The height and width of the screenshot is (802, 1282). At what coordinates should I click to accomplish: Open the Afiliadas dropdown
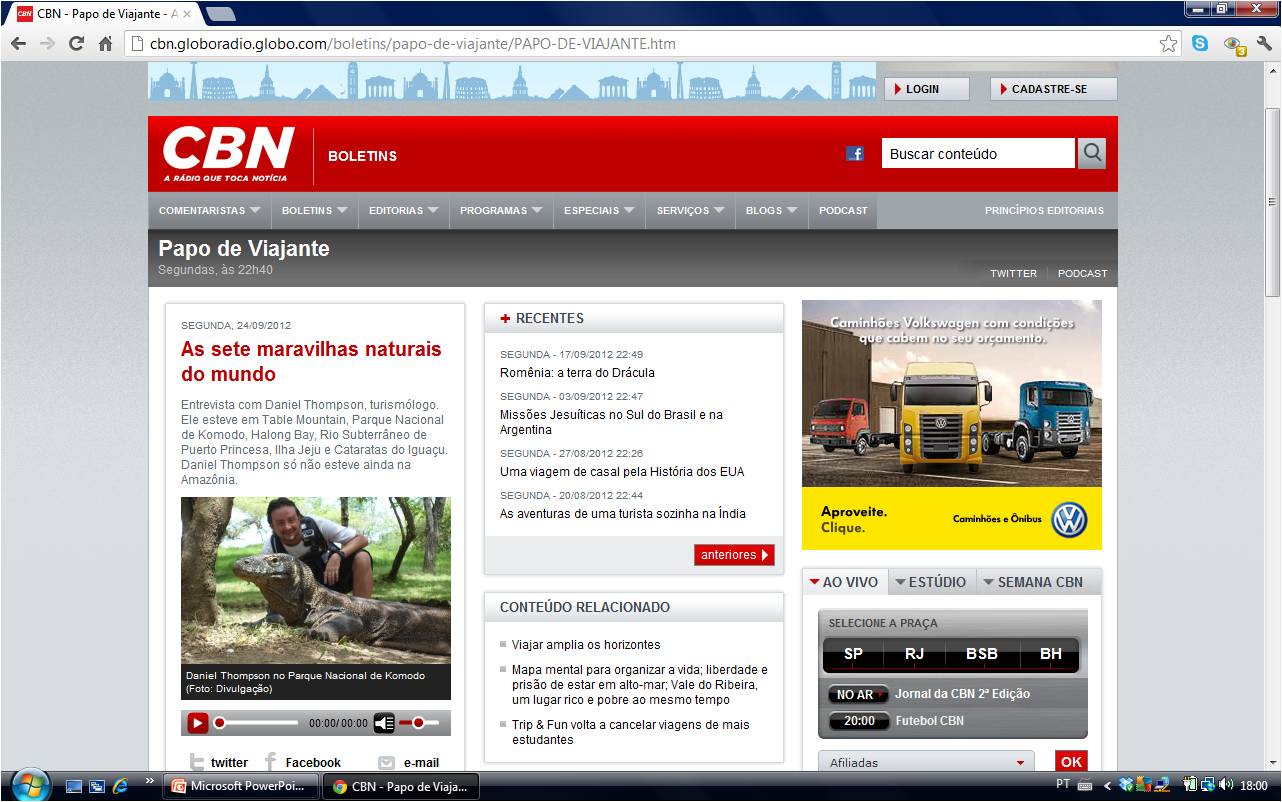(x=926, y=762)
